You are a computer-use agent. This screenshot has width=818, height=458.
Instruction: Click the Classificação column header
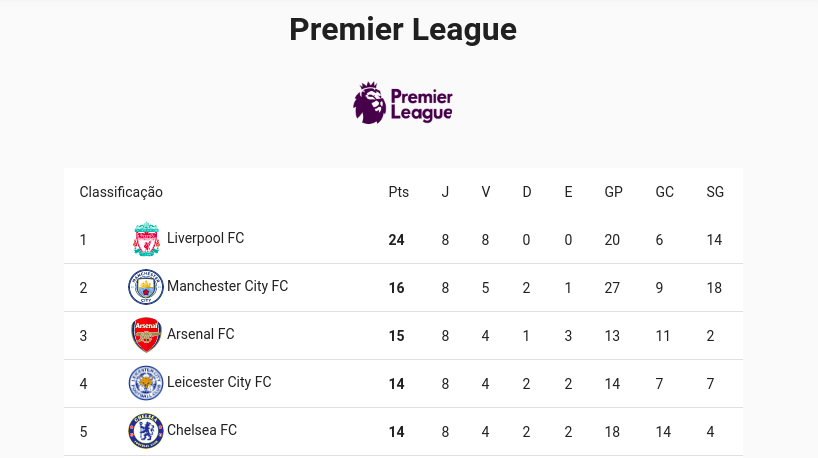coord(121,192)
